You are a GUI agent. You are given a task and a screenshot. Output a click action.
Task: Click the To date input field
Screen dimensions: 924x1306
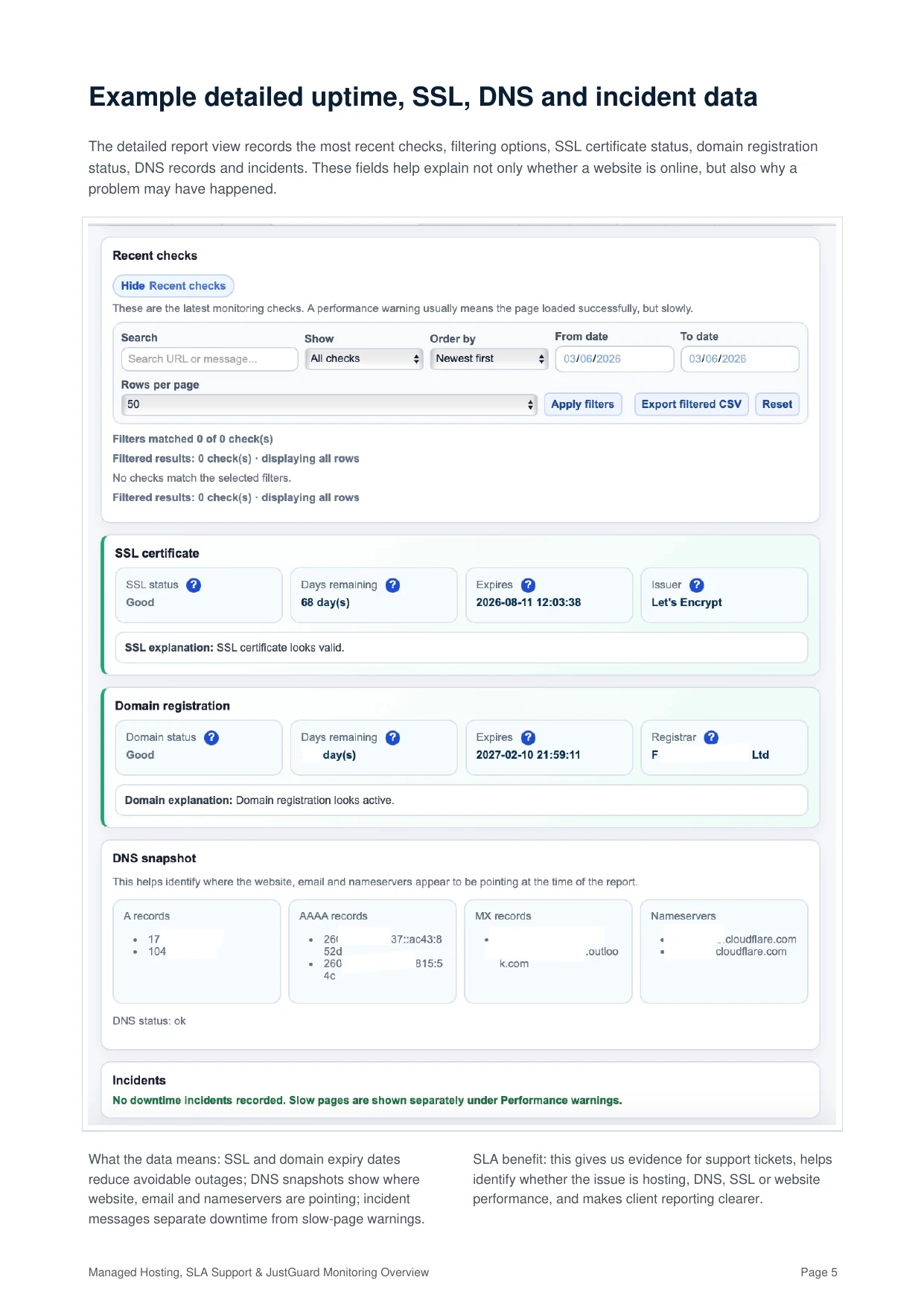click(740, 359)
